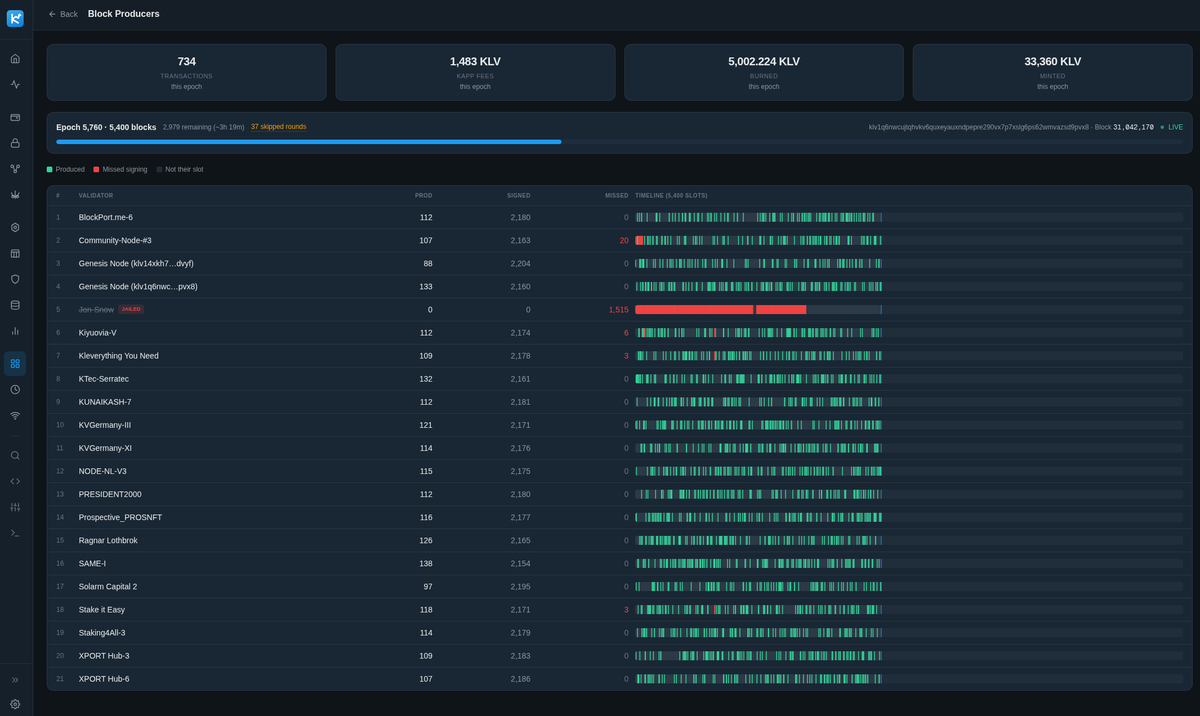Click the 1,515 missed count for Jon-Snow
The image size is (1200, 716).
[x=618, y=309]
